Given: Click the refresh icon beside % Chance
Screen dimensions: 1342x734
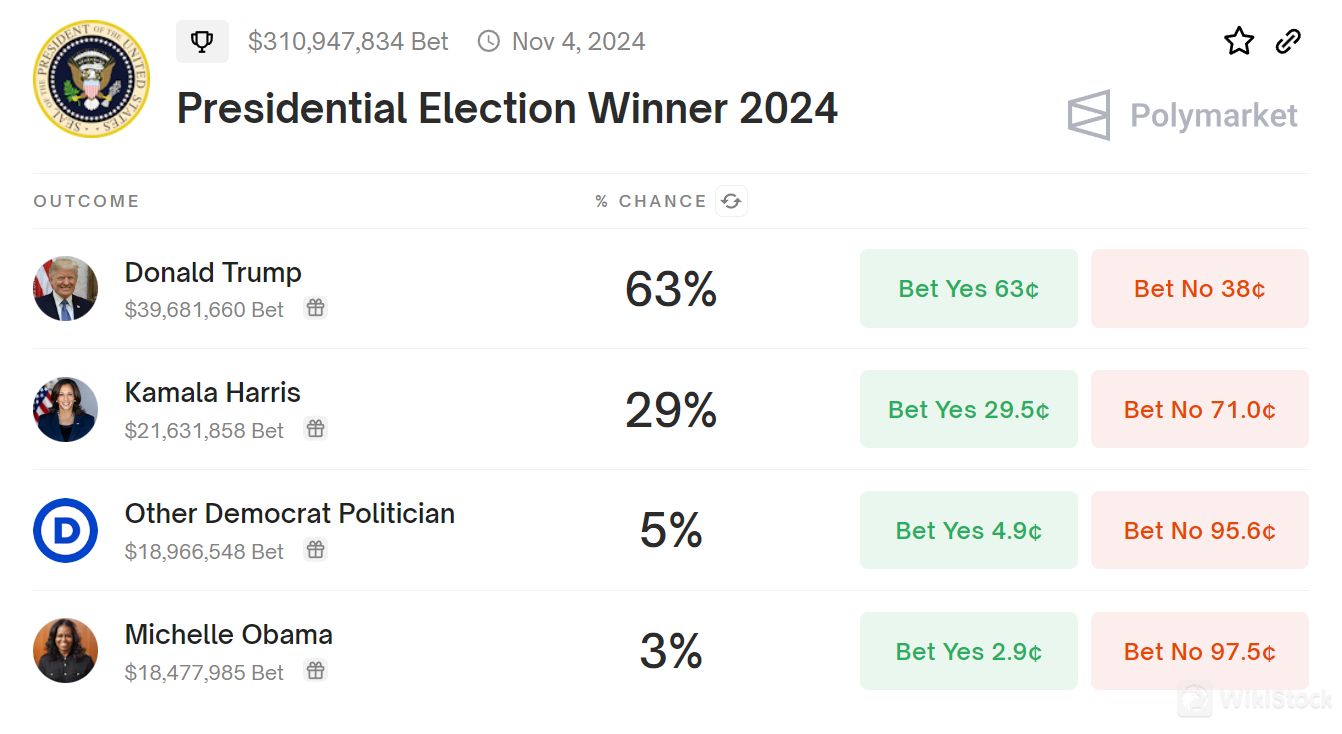Looking at the screenshot, I should [731, 201].
